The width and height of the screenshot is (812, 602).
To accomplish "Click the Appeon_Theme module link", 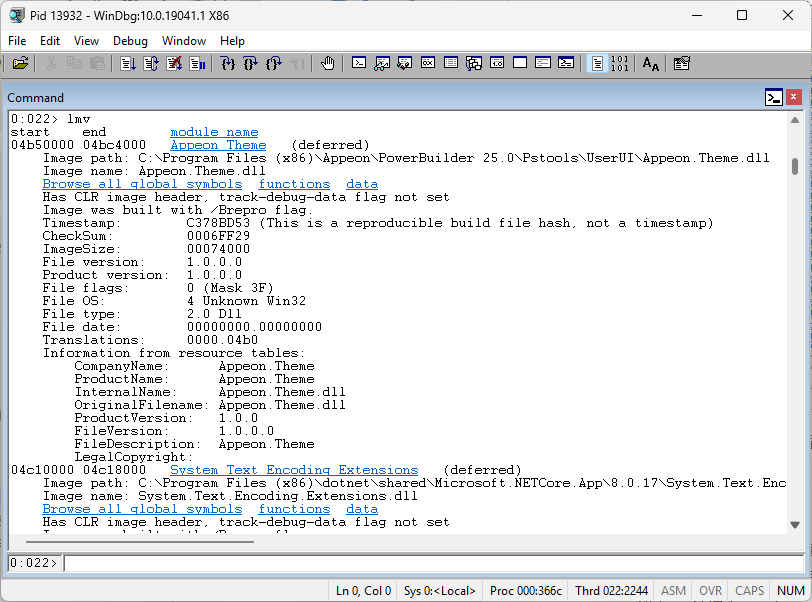I will click(218, 145).
